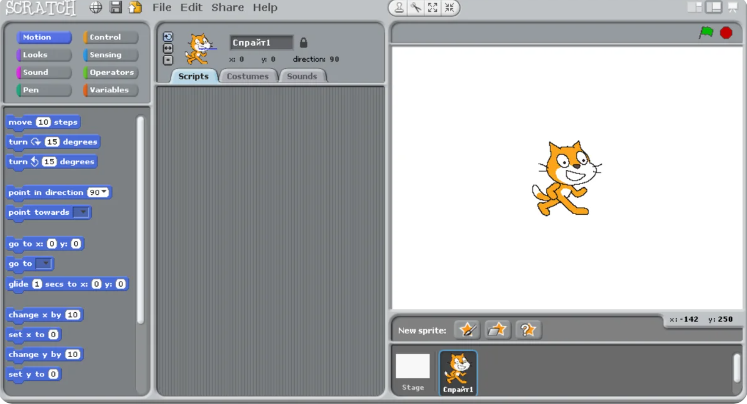
Task: Select the Control block category
Action: point(111,37)
